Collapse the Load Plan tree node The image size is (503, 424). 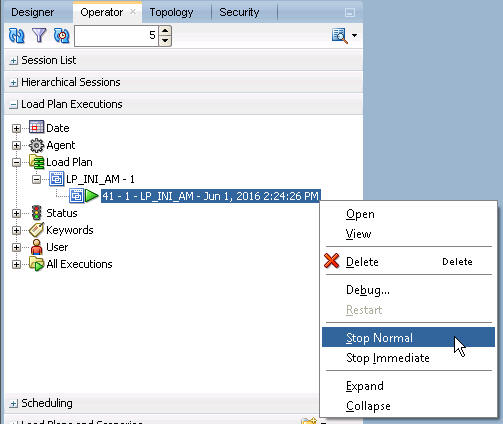pos(16,162)
